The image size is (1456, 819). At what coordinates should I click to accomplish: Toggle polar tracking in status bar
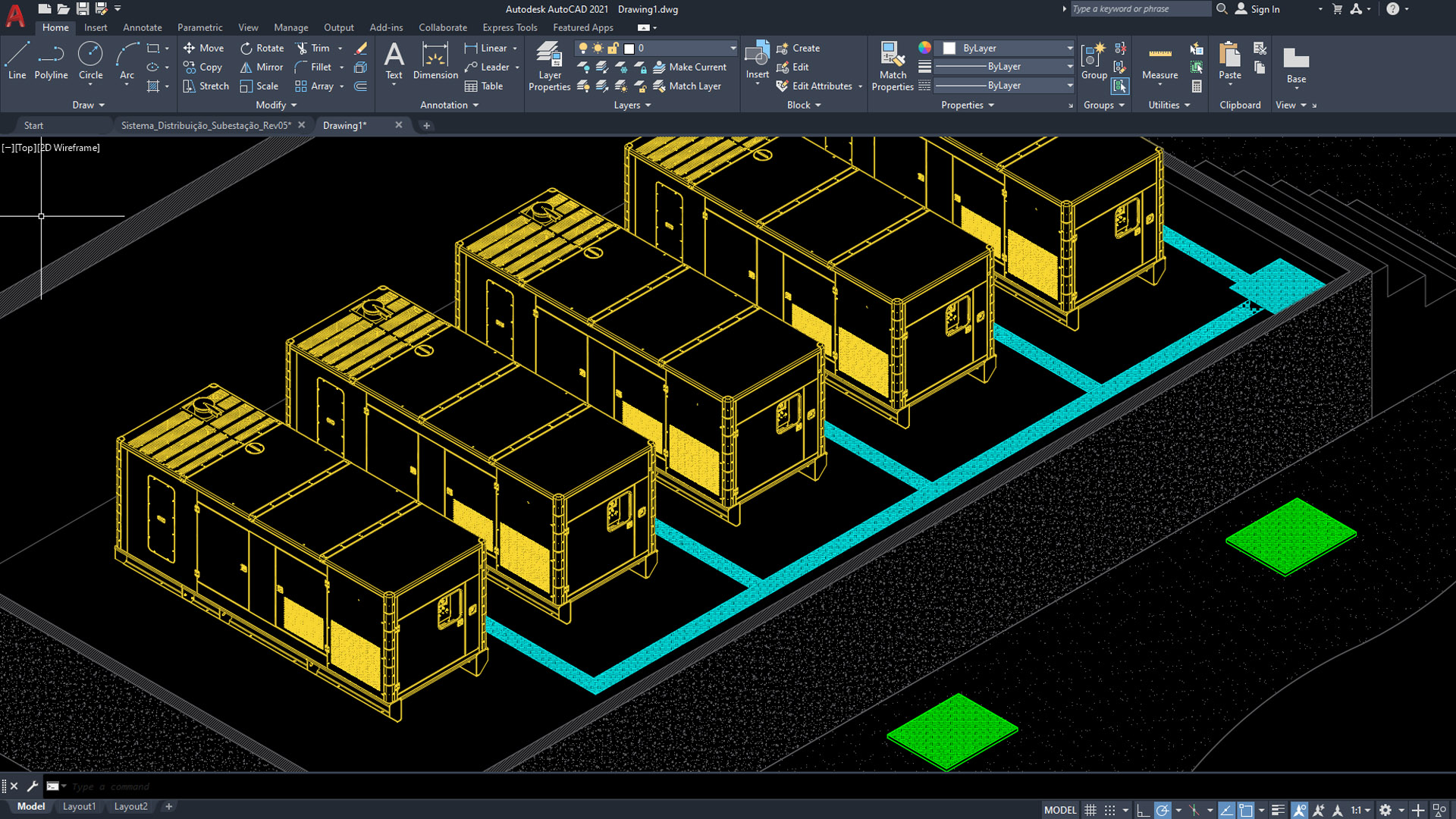coord(1162,810)
